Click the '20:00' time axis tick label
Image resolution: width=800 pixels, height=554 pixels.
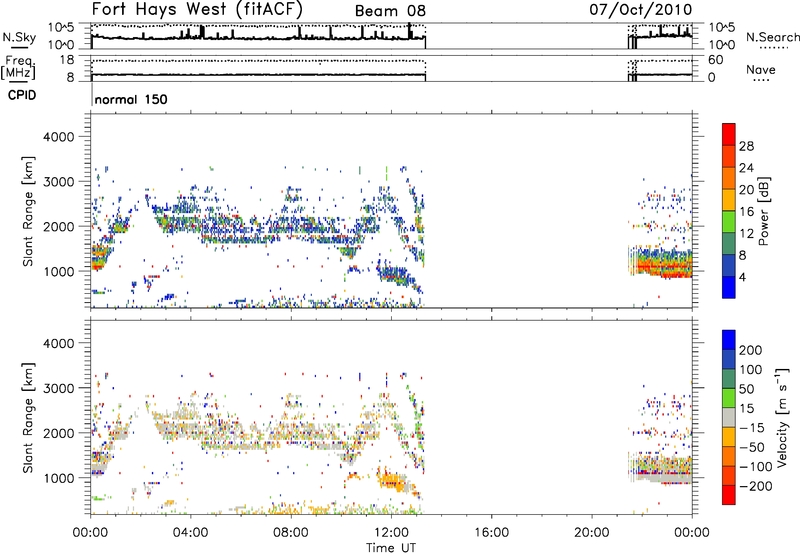pos(591,533)
